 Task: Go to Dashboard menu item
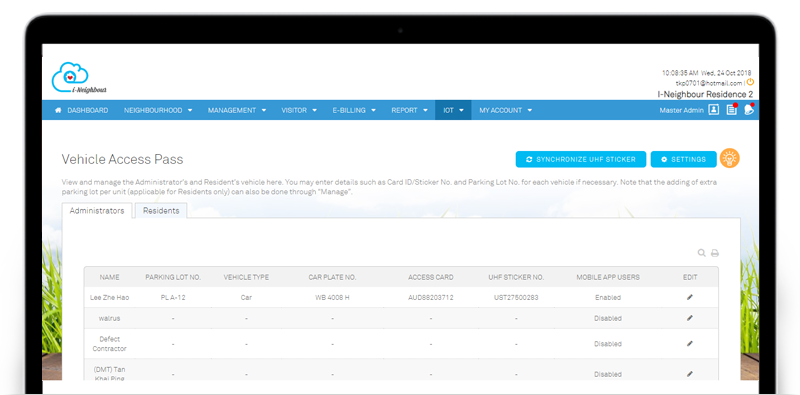tap(82, 110)
